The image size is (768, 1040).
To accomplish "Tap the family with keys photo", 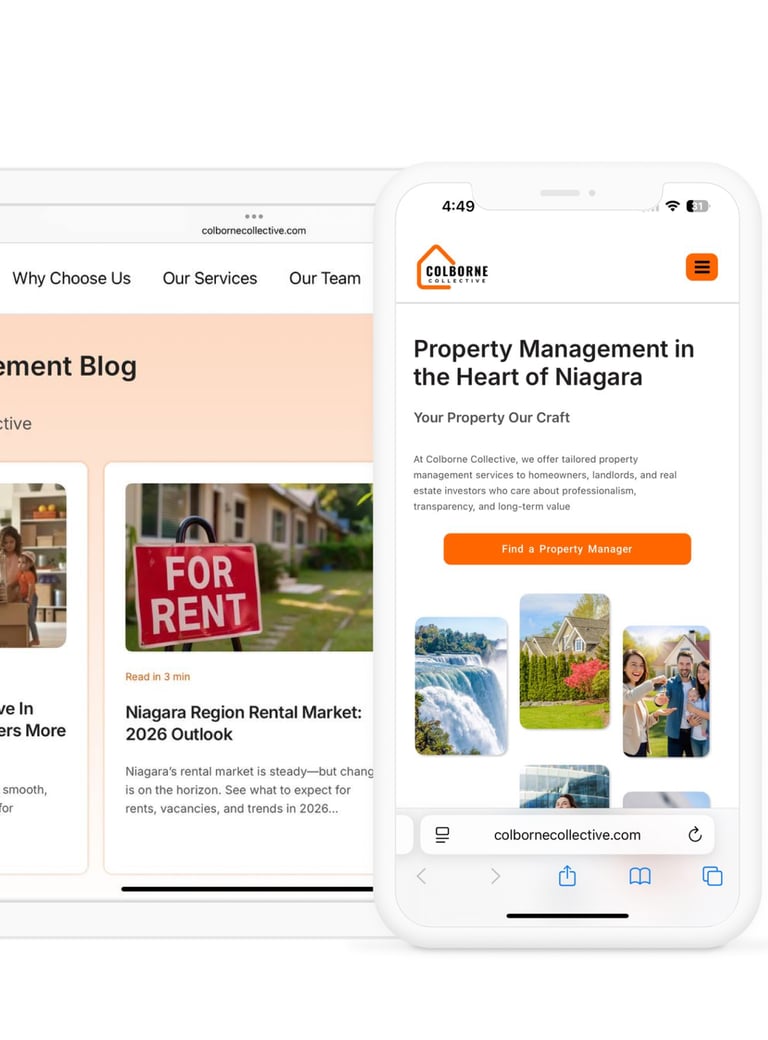I will [x=667, y=691].
